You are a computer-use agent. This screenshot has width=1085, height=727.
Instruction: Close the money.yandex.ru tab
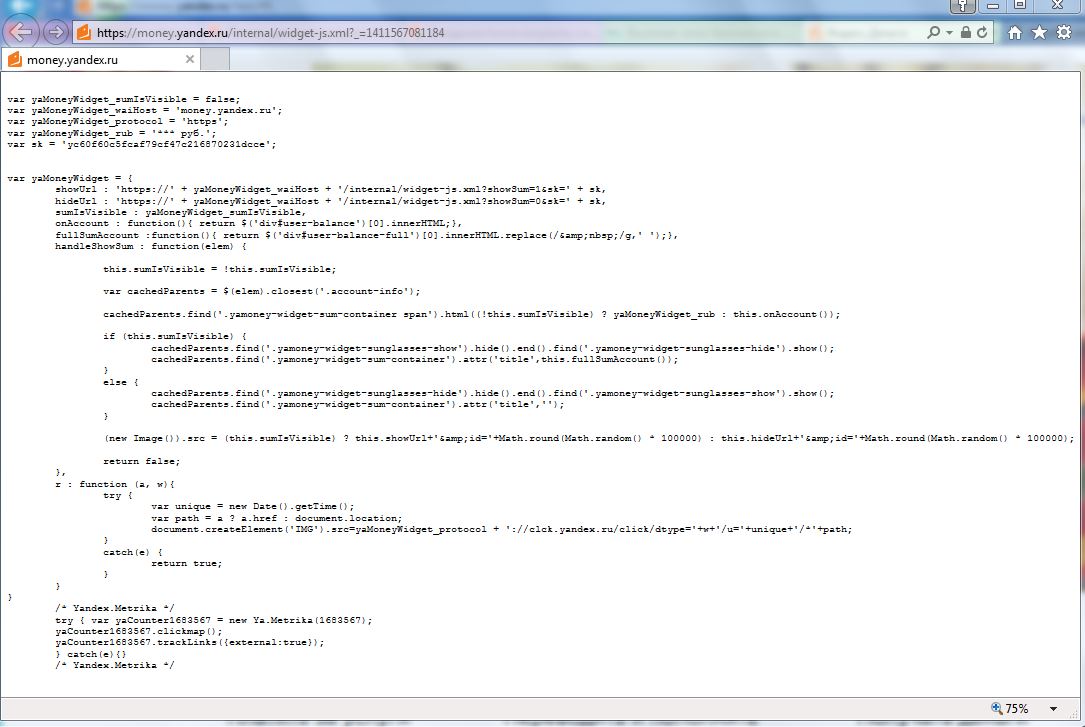pyautogui.click(x=190, y=59)
